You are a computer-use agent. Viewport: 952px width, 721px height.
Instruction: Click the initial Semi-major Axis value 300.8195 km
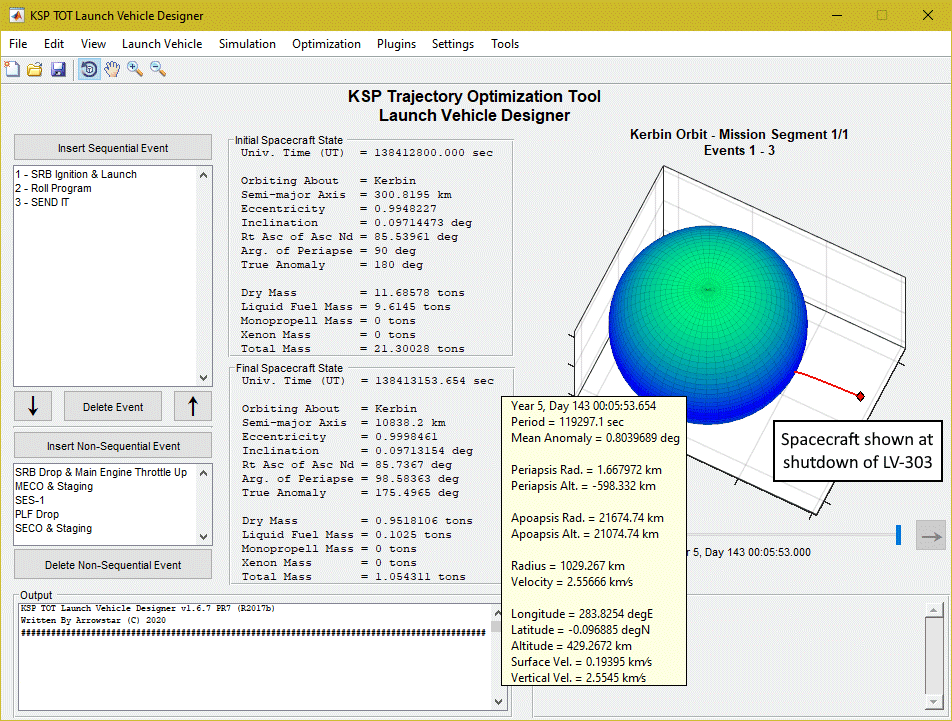pos(413,195)
